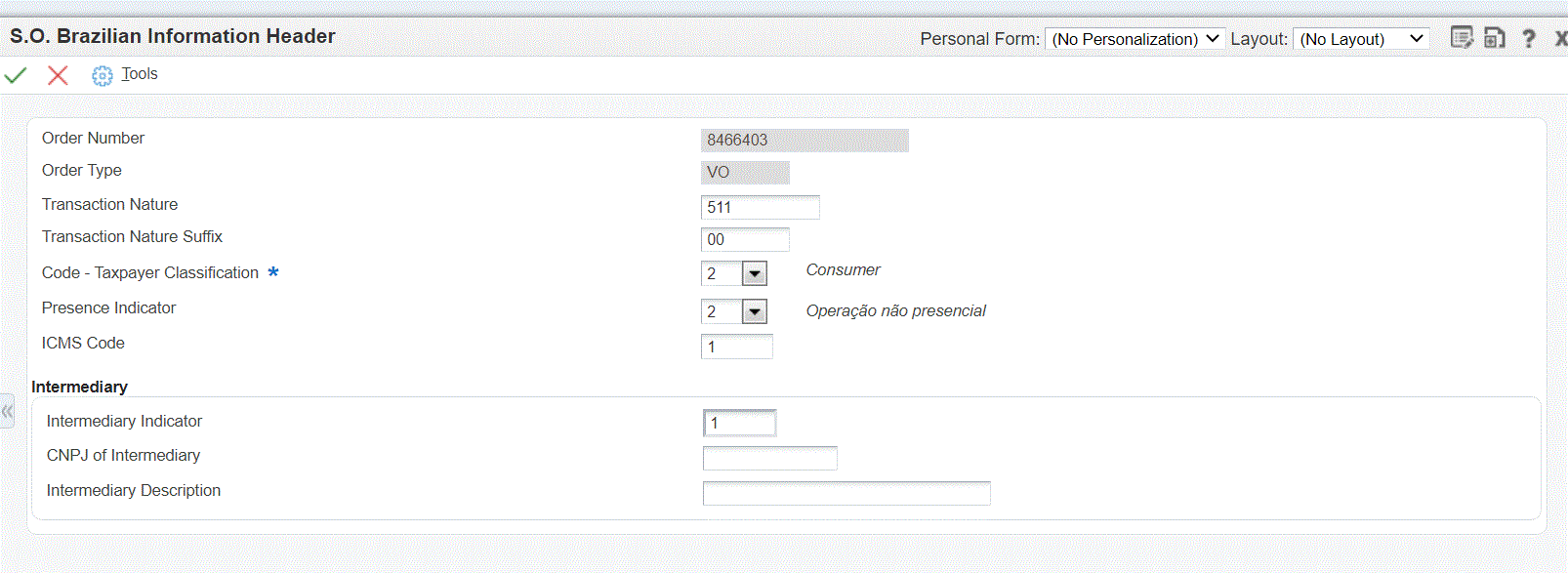Screen dimensions: 1568x573
Task: Collapse the side panel with the double chevron
Action: pyautogui.click(x=8, y=411)
